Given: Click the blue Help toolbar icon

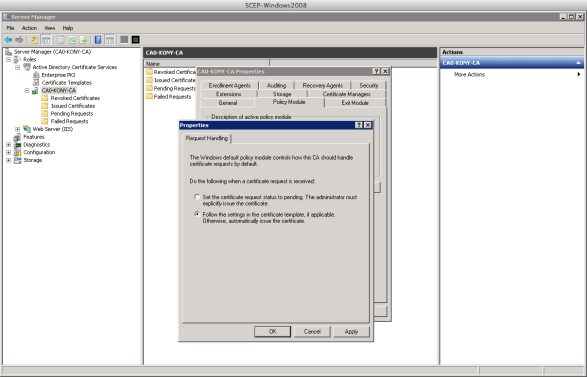Looking at the screenshot, I should point(98,40).
